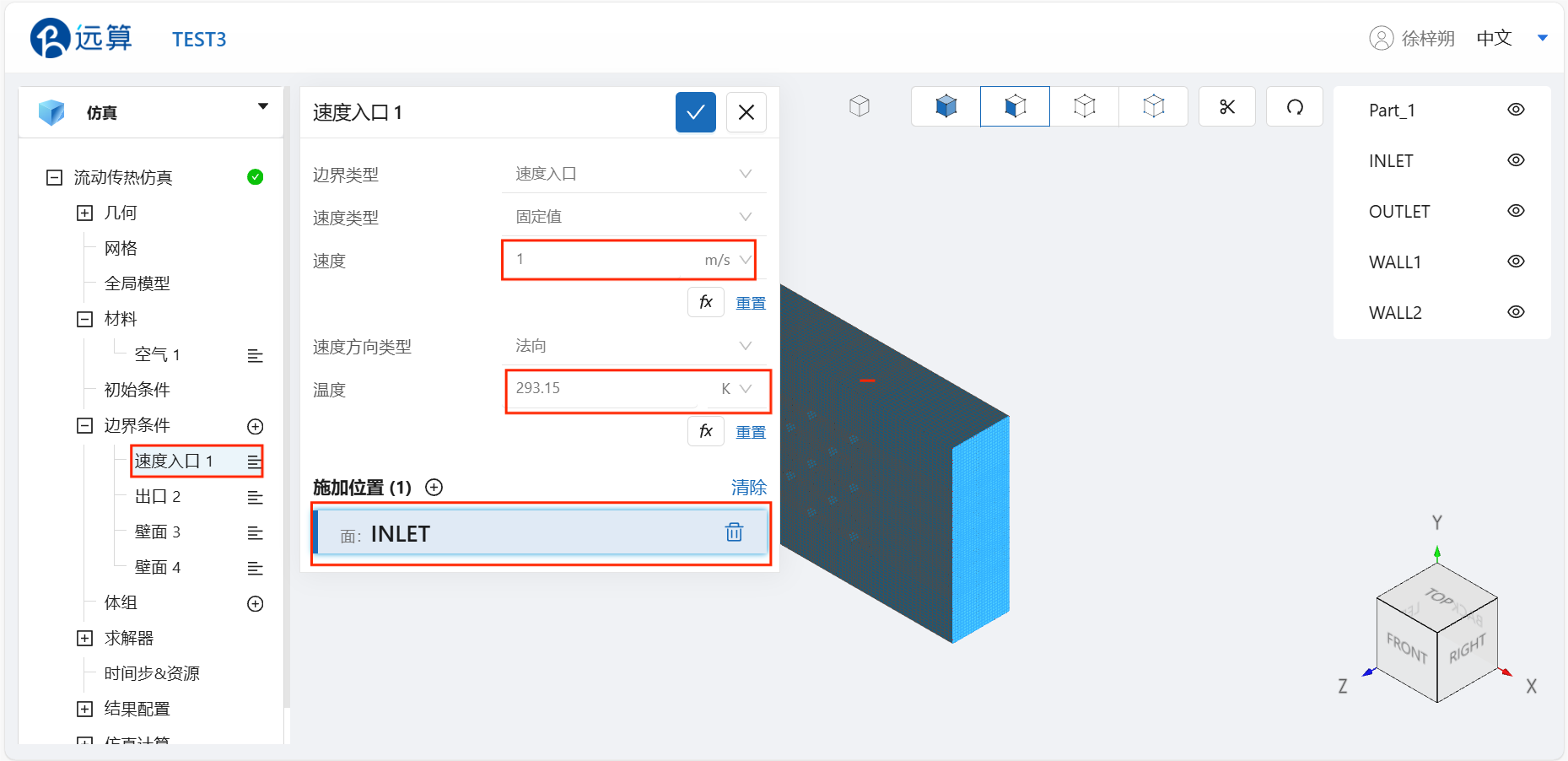Open fx expression editor for 速度
Image resolution: width=1568 pixels, height=761 pixels.
click(x=706, y=302)
